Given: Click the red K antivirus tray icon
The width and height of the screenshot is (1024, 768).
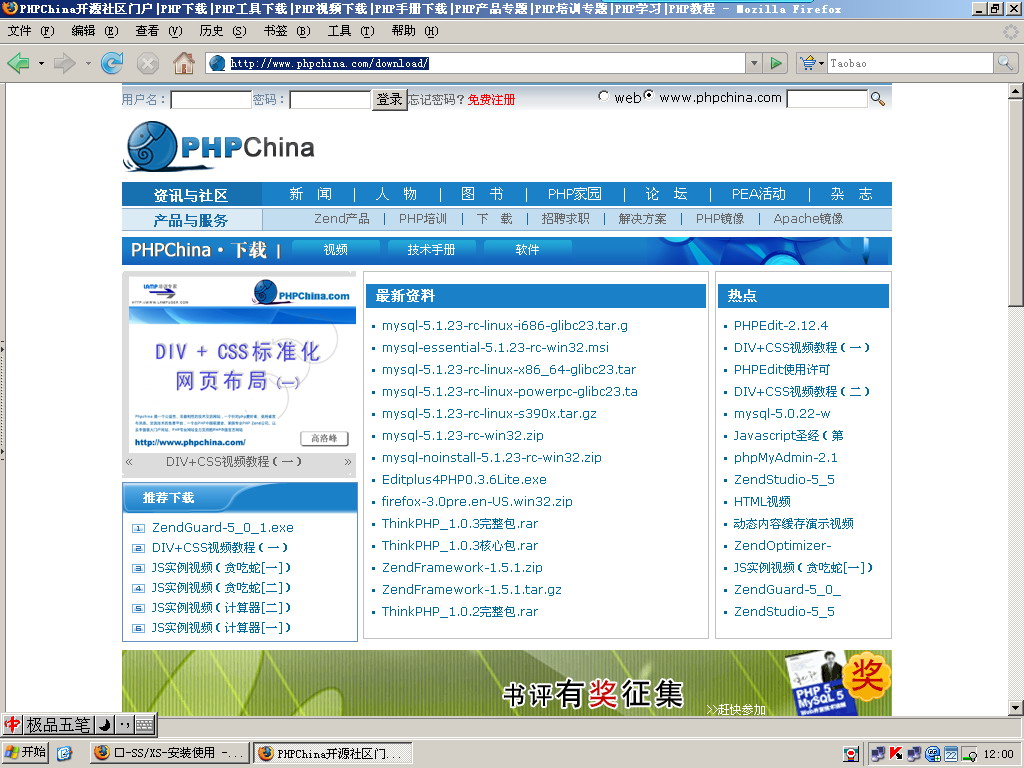Looking at the screenshot, I should (895, 754).
